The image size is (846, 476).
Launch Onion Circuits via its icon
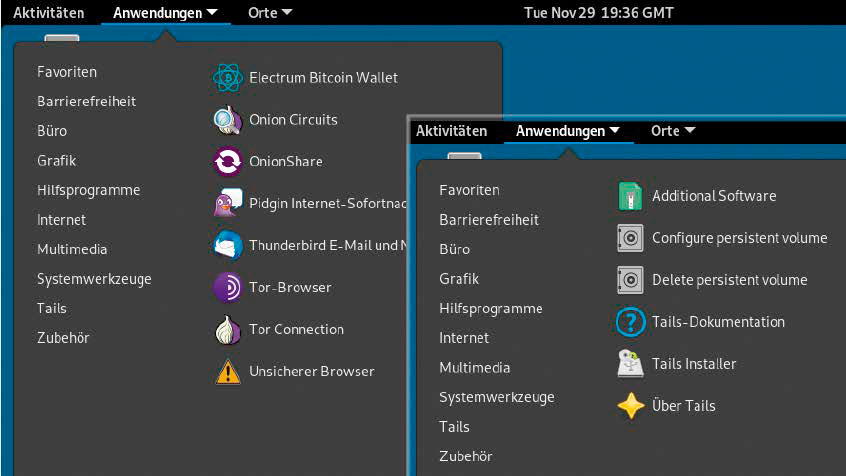(228, 120)
